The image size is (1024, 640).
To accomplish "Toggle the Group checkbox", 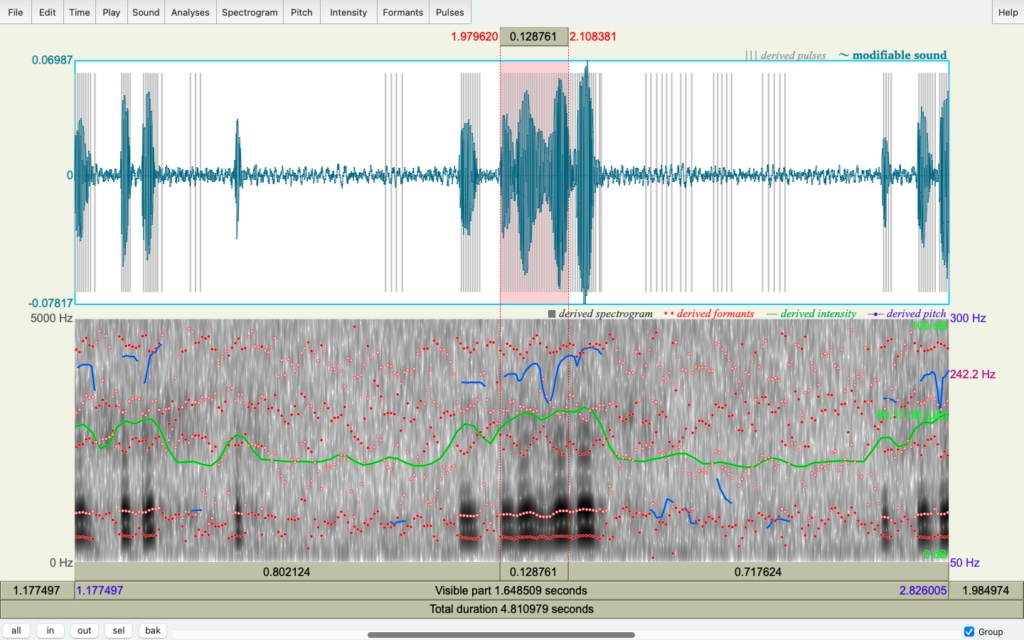I will coord(969,632).
